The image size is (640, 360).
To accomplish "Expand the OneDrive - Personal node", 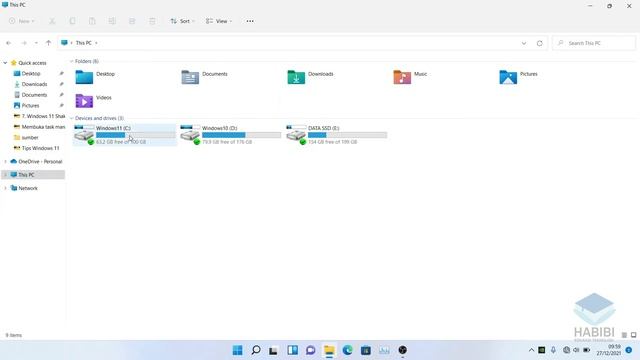I will point(5,162).
